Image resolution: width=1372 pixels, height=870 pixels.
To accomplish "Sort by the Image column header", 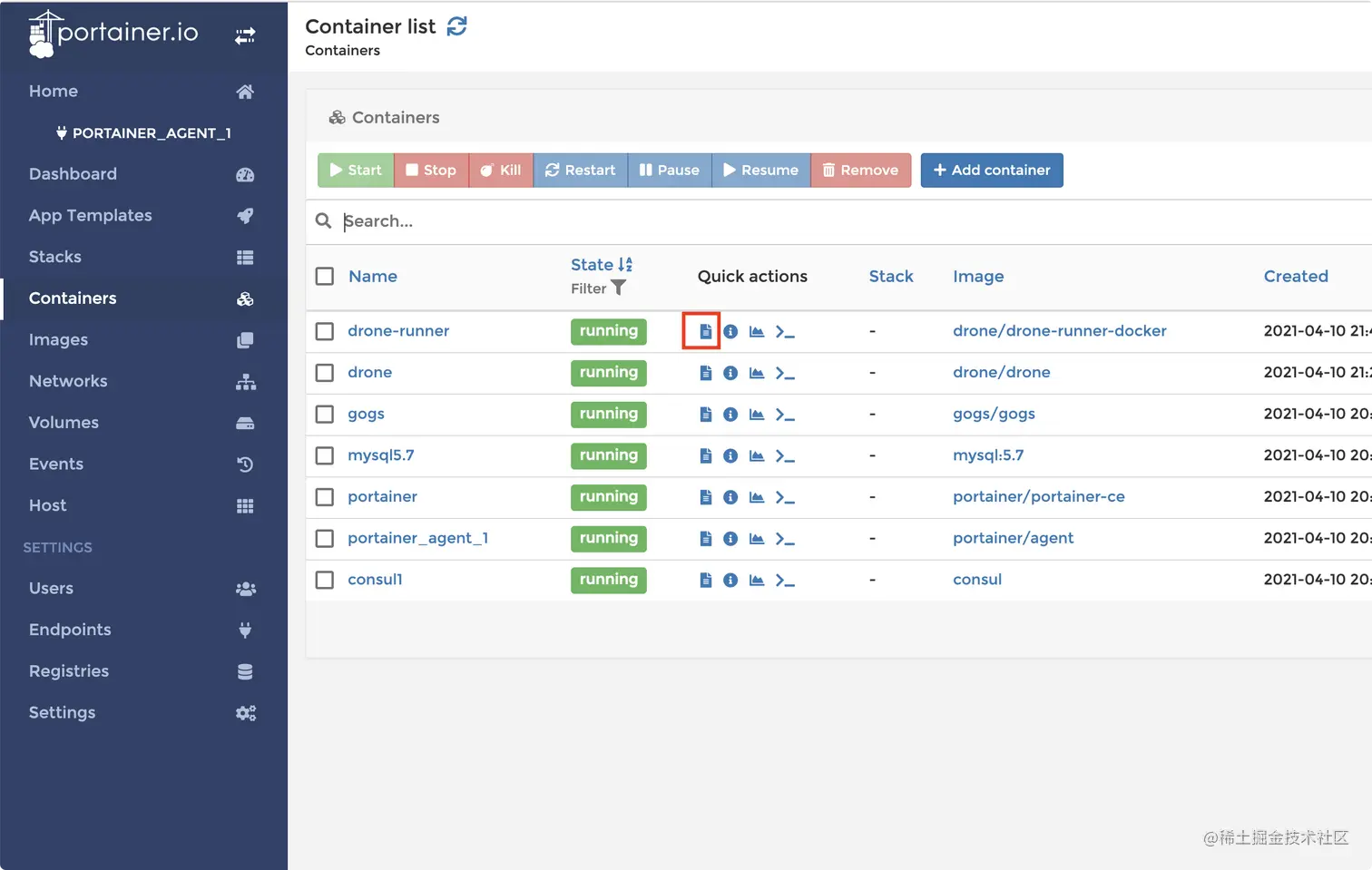I will coord(978,276).
